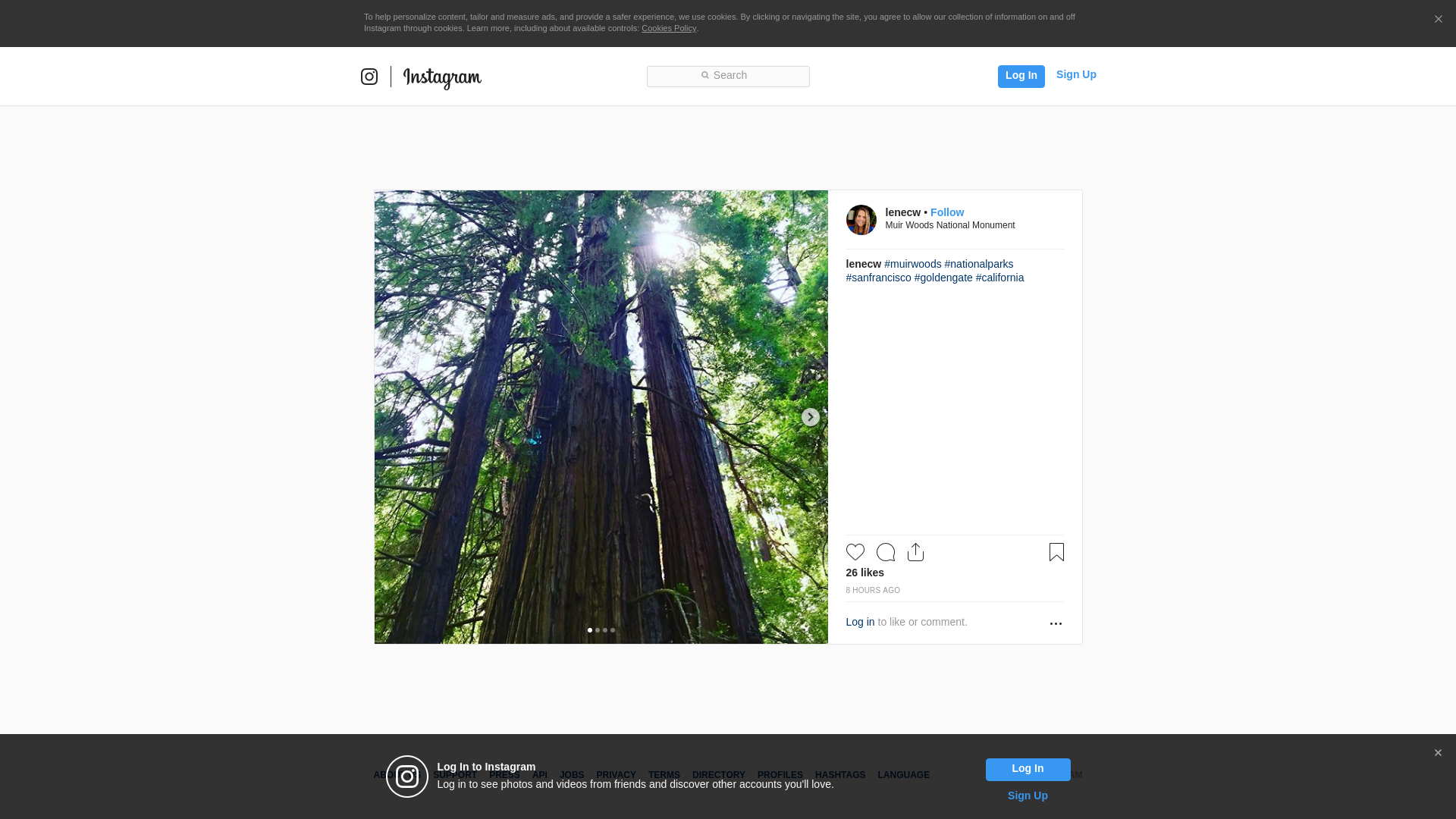This screenshot has width=1456, height=819.
Task: Dismiss the cookie notice banner
Action: [x=1438, y=20]
